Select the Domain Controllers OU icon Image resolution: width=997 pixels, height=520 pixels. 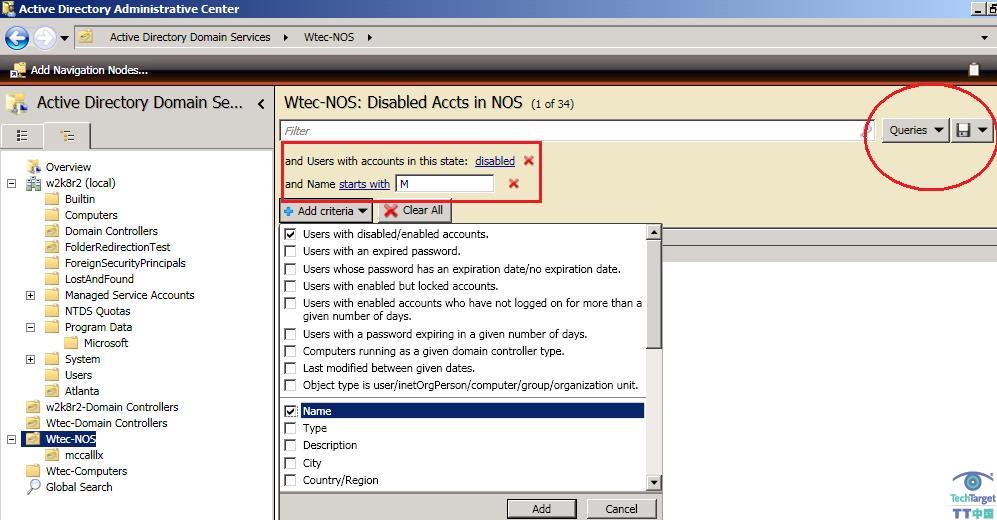pyautogui.click(x=52, y=231)
